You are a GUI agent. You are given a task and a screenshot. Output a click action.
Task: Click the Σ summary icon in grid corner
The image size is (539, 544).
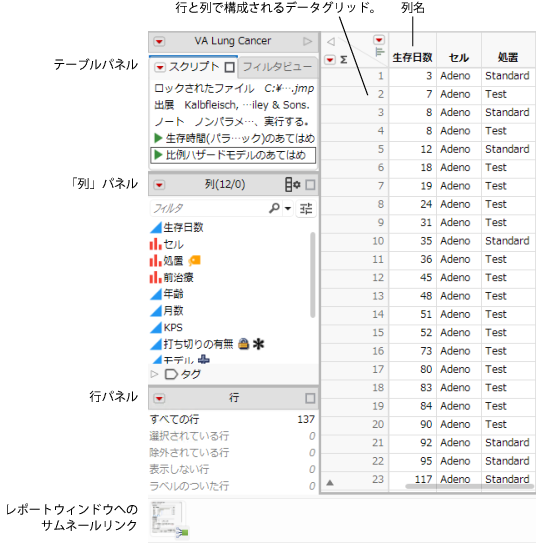click(x=343, y=60)
